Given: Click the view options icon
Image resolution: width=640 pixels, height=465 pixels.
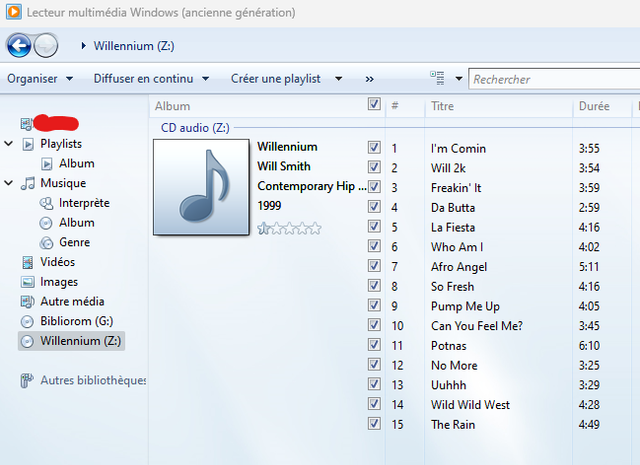Looking at the screenshot, I should tap(437, 78).
